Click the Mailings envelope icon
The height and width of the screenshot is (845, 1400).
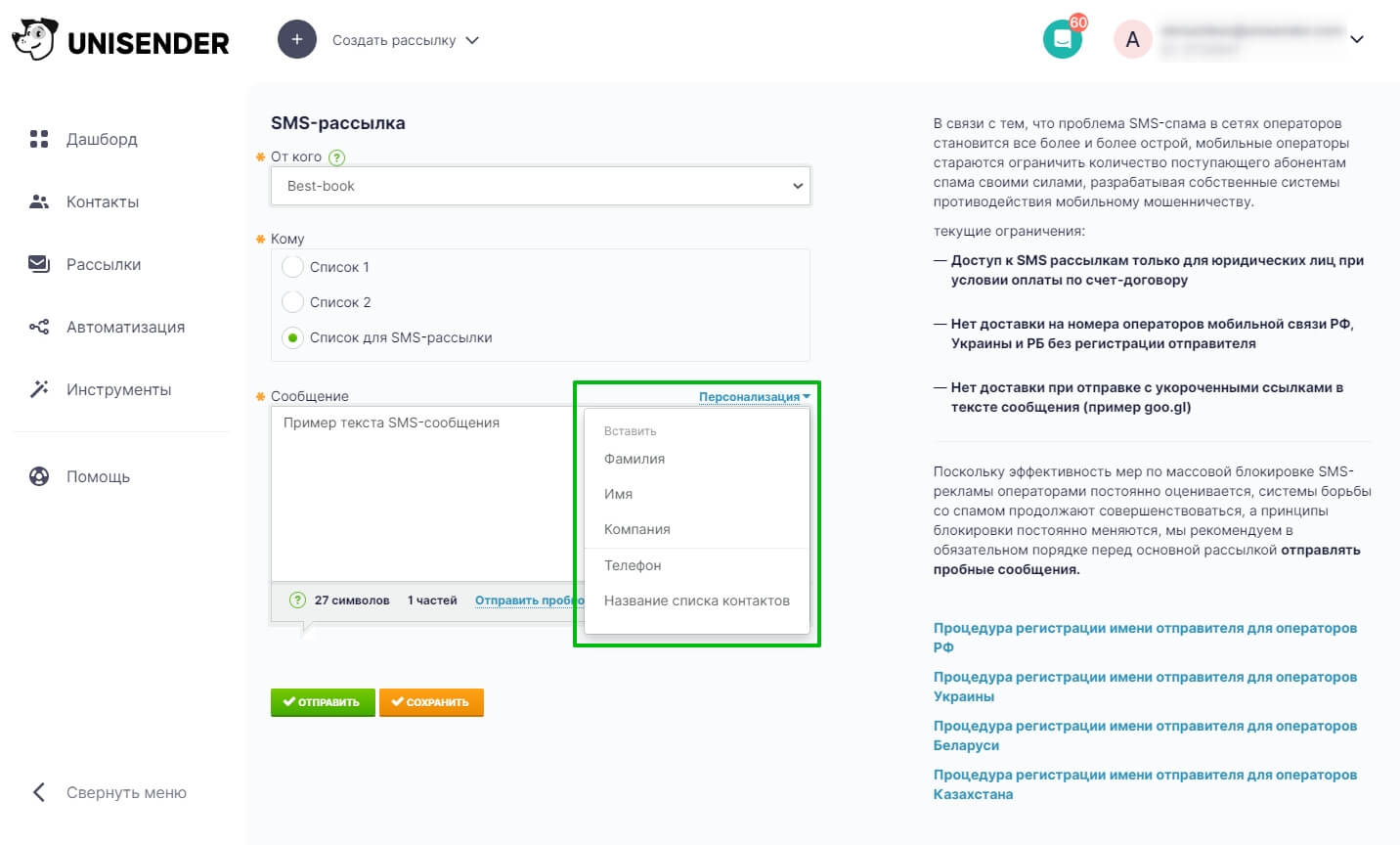[39, 264]
